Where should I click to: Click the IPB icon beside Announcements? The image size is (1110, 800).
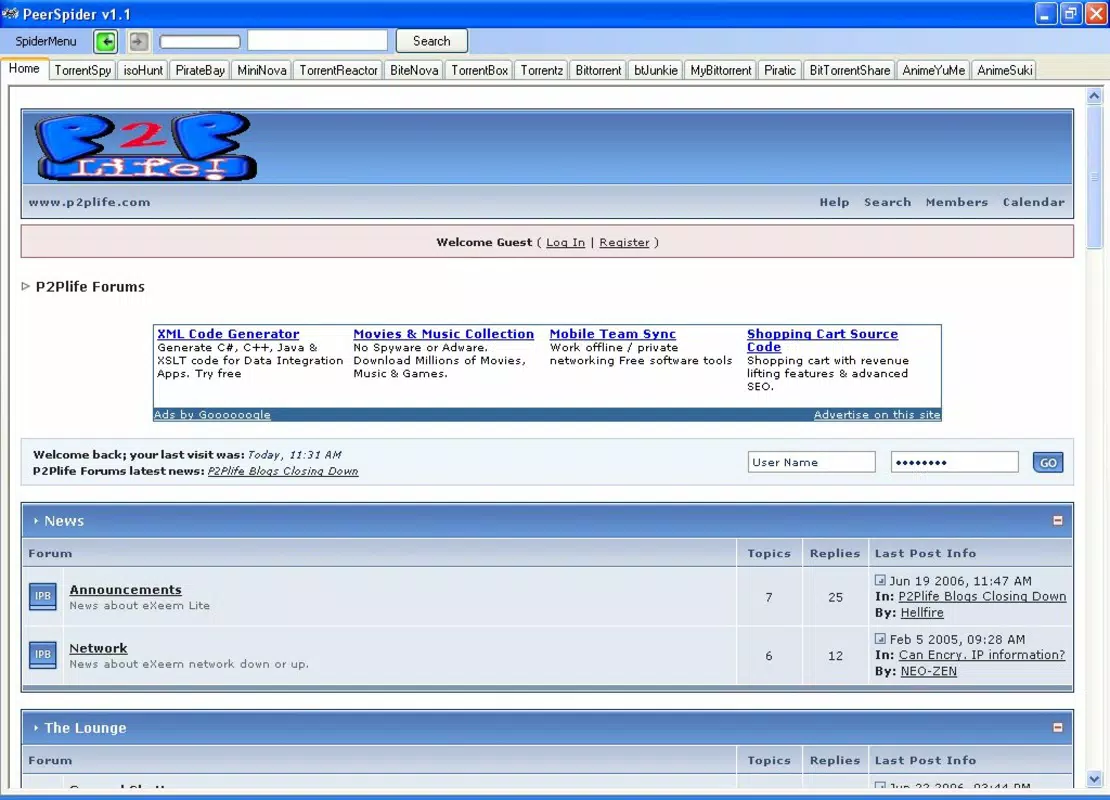click(x=42, y=596)
